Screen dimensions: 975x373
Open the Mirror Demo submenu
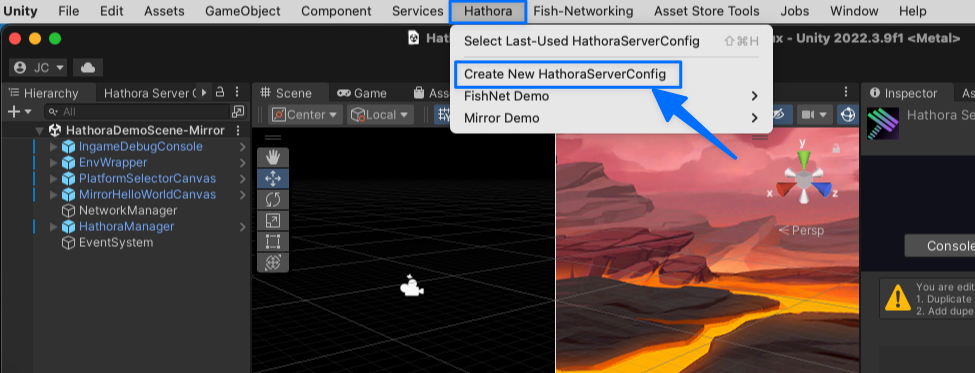click(611, 118)
